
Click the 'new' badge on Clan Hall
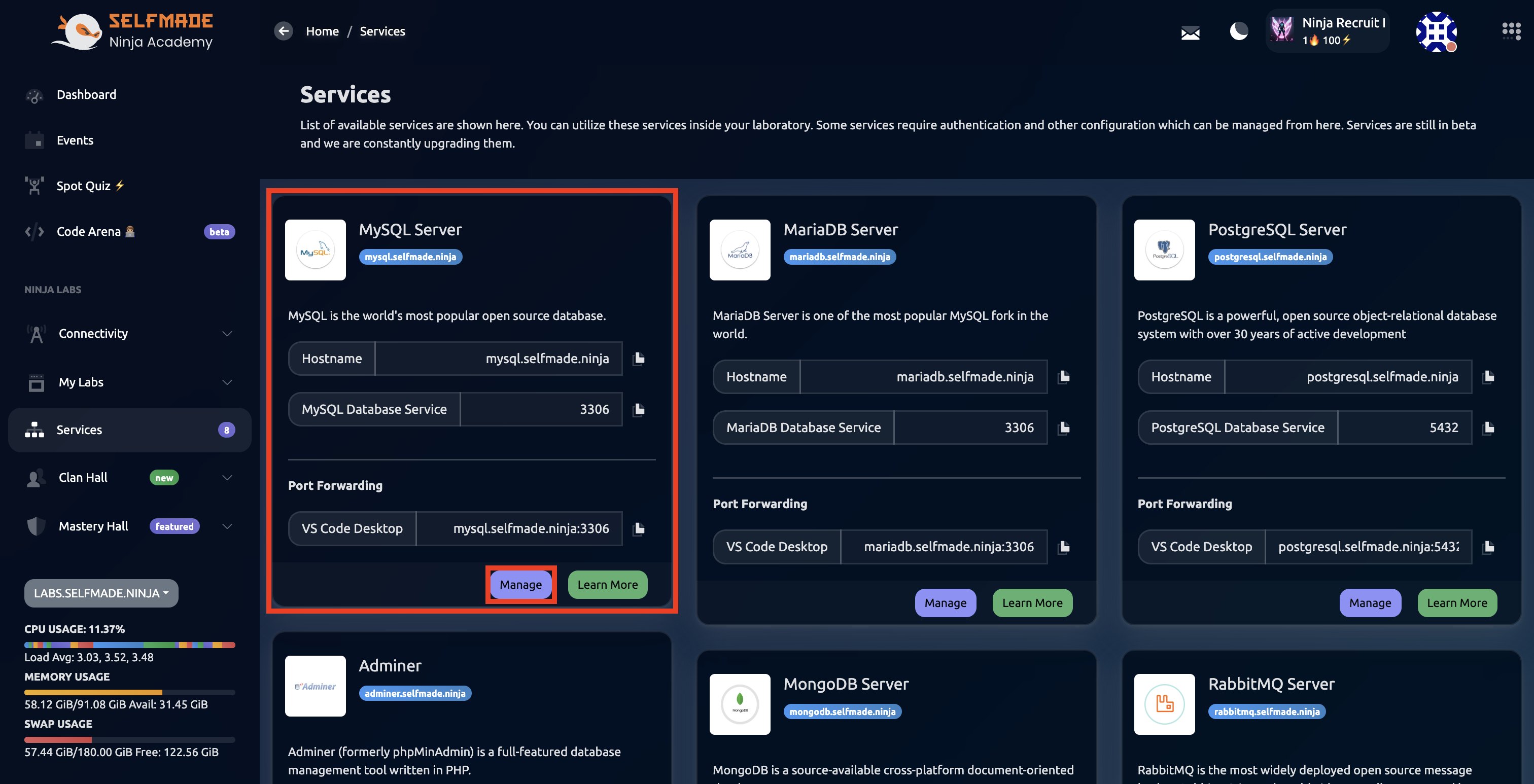click(164, 478)
